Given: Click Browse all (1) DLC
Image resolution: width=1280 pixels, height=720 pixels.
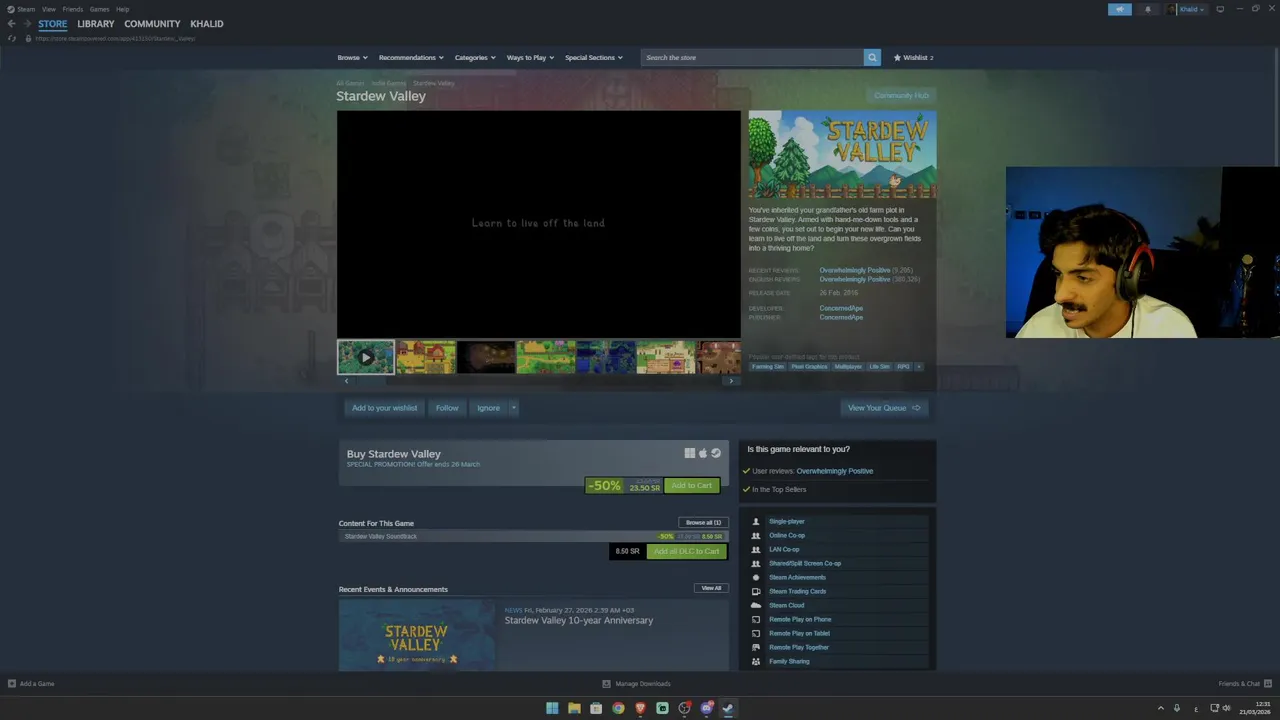Looking at the screenshot, I should pos(703,522).
